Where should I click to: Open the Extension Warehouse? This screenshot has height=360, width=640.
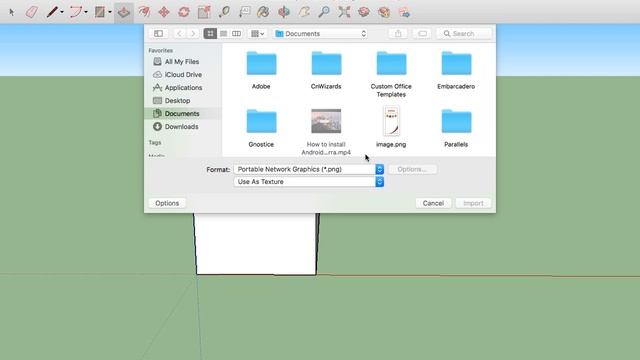(384, 12)
